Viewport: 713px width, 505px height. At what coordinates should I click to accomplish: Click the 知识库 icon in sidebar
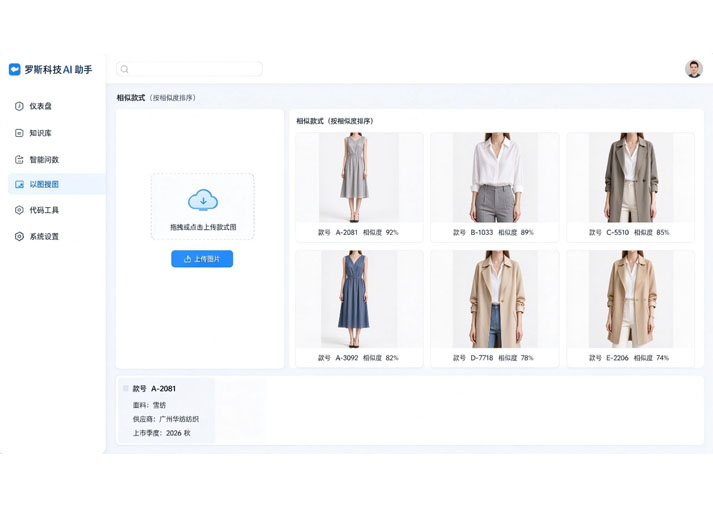(19, 133)
